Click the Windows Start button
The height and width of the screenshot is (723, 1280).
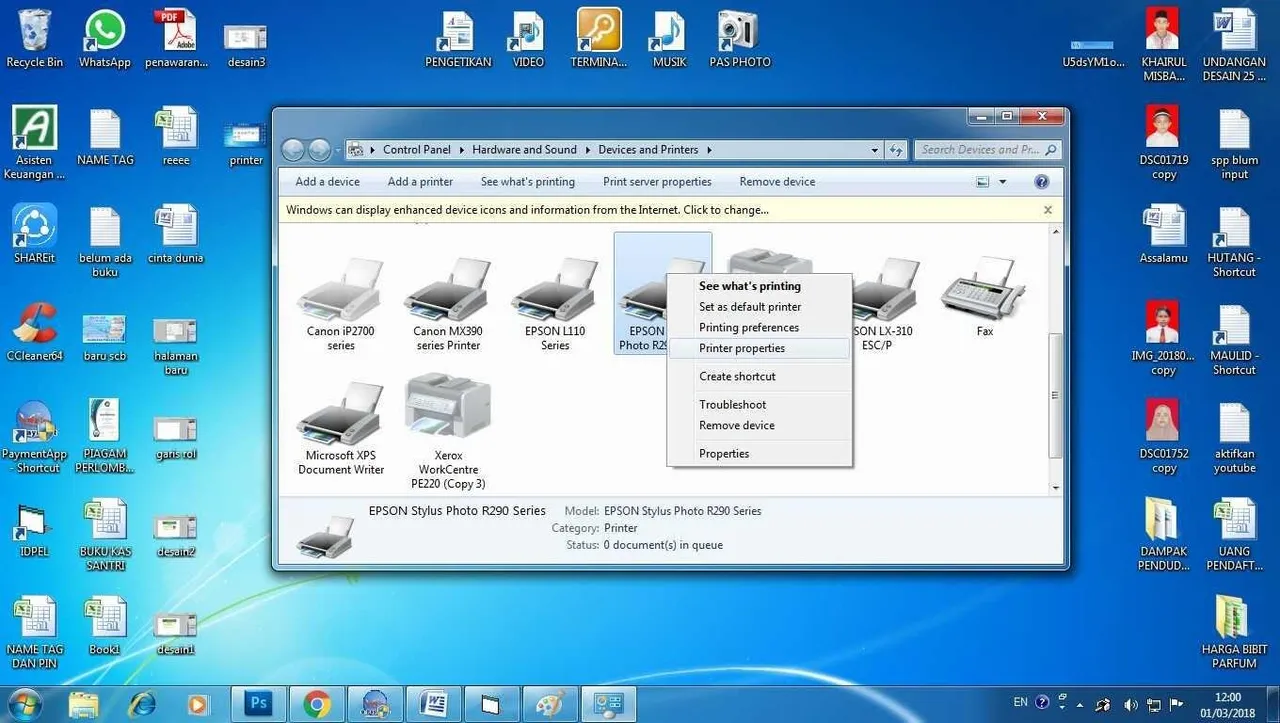24,704
